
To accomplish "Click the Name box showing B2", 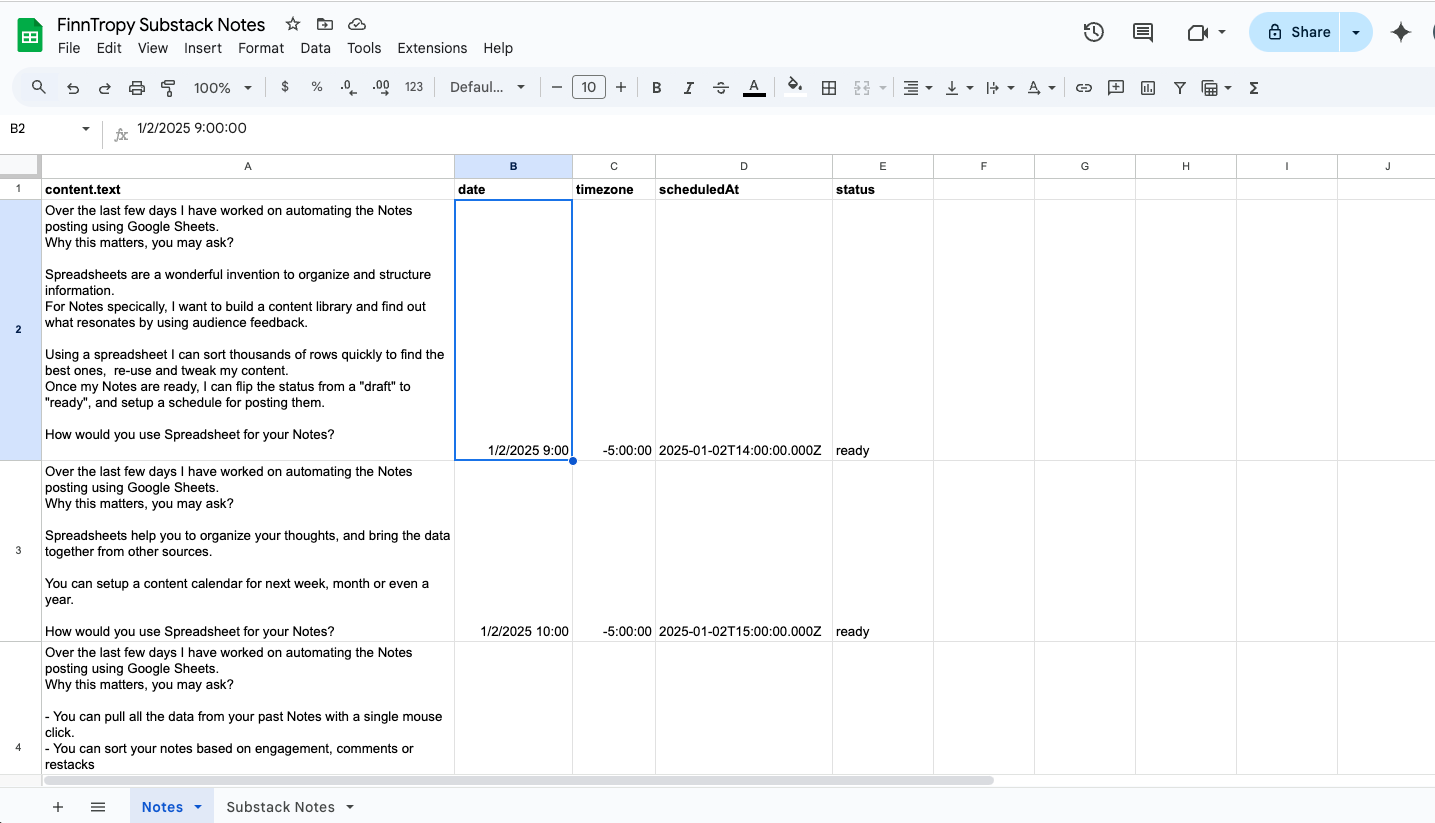I will [x=48, y=128].
